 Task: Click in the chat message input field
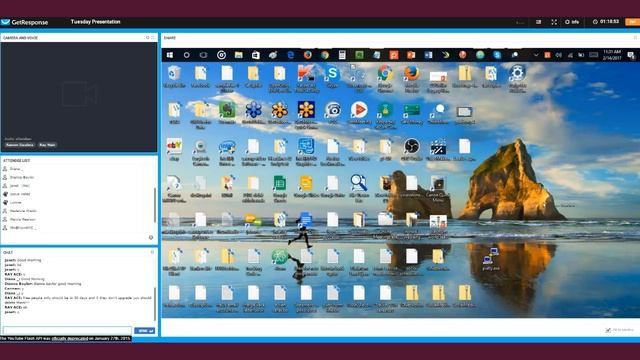click(x=67, y=330)
